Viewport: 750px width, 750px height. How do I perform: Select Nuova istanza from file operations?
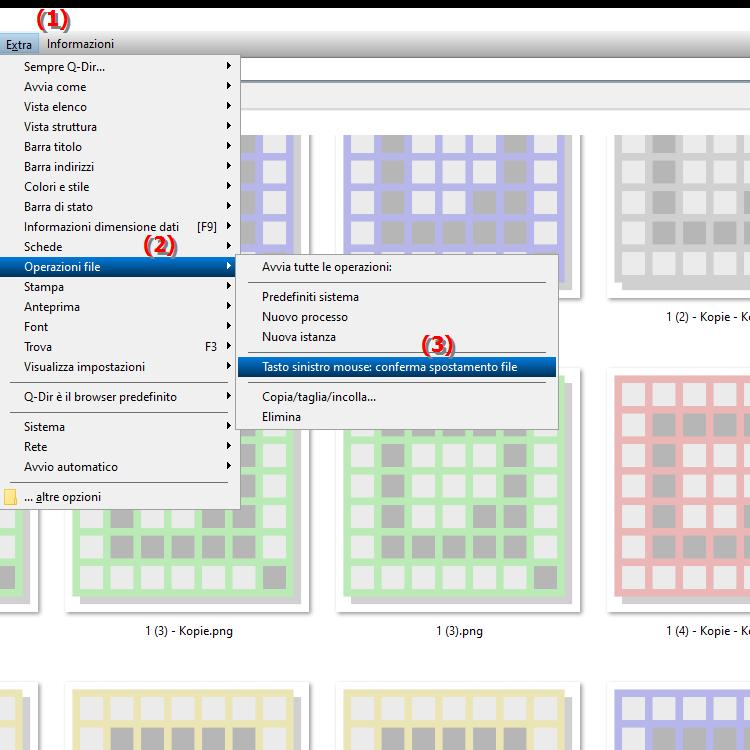299,337
